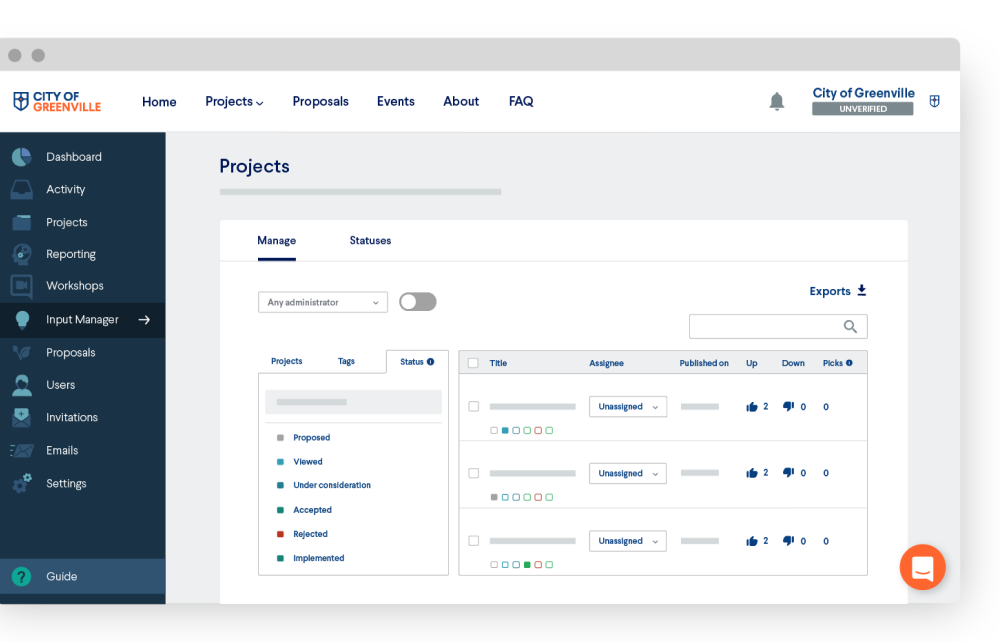Filter by Proposed status
This screenshot has width=1000, height=644.
tap(311, 437)
